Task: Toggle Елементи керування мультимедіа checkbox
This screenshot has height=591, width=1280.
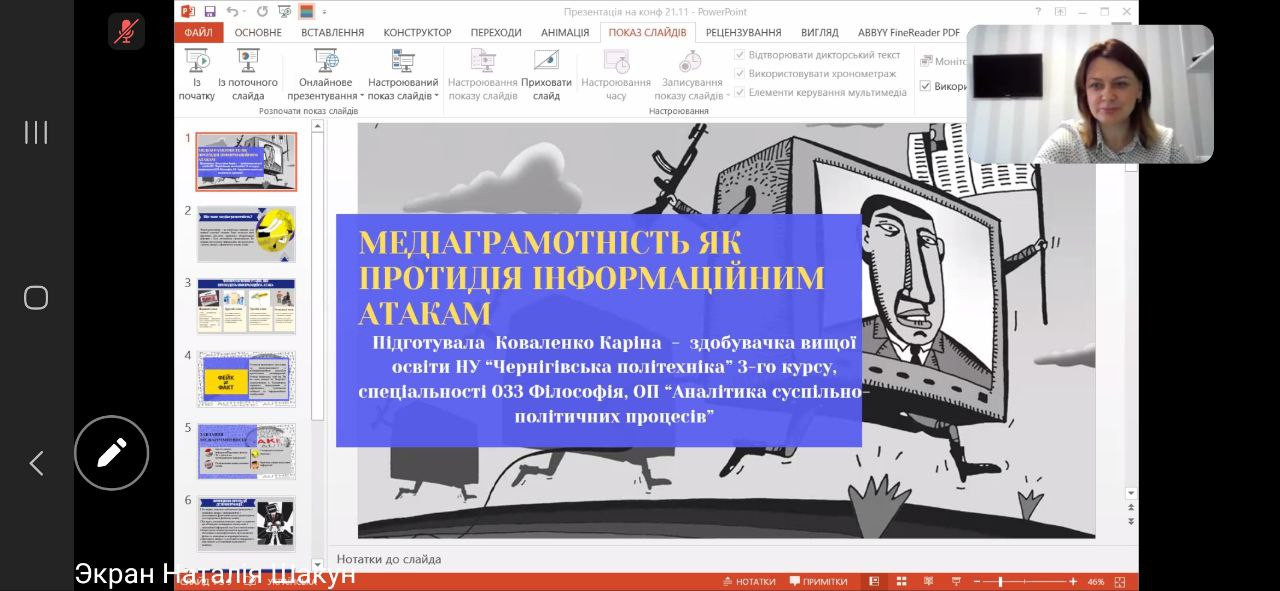Action: coord(739,92)
